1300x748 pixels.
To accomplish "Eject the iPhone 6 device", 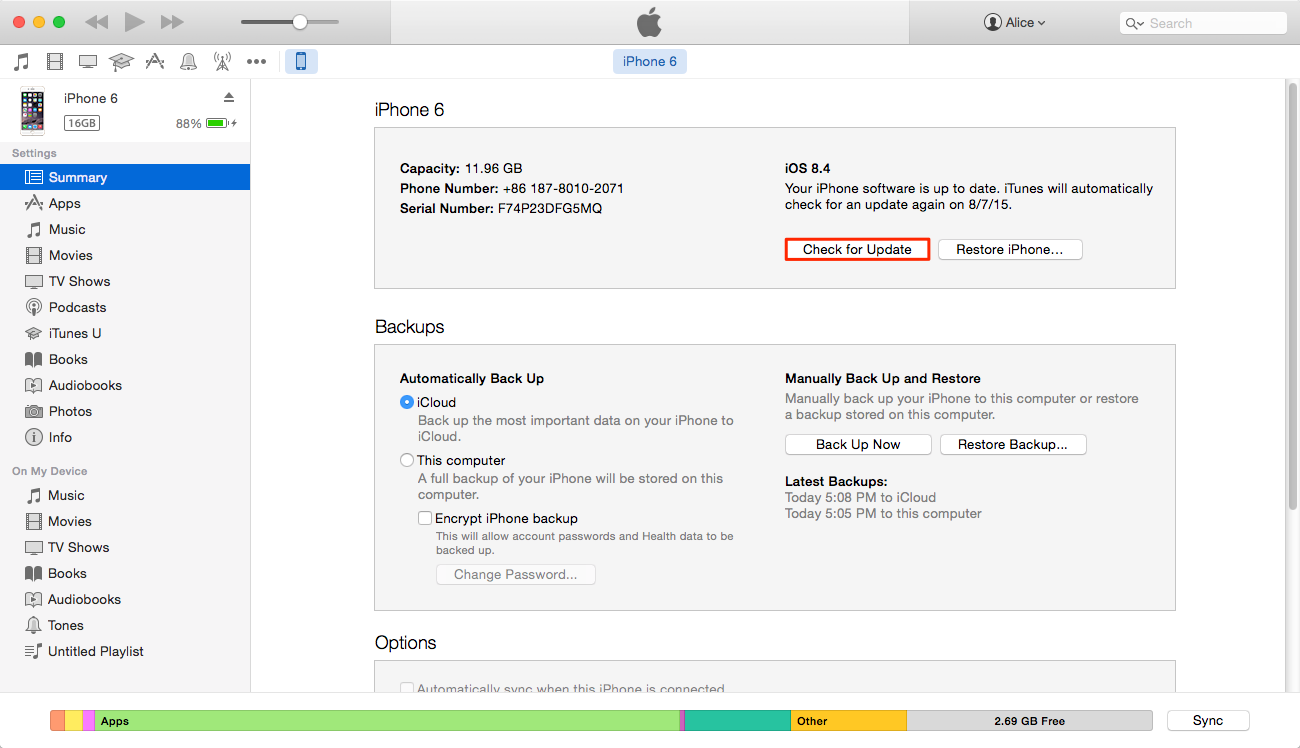I will tap(229, 98).
